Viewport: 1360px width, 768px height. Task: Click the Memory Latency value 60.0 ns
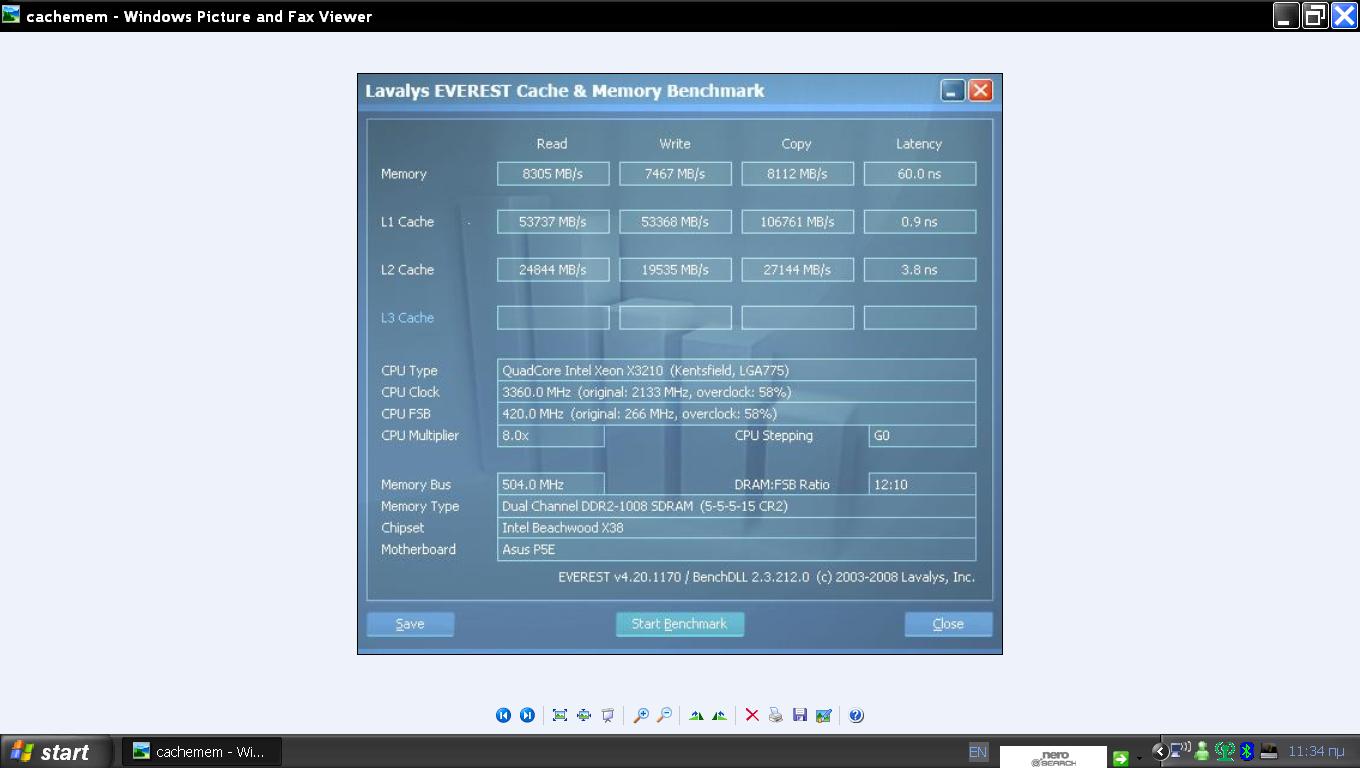[919, 174]
